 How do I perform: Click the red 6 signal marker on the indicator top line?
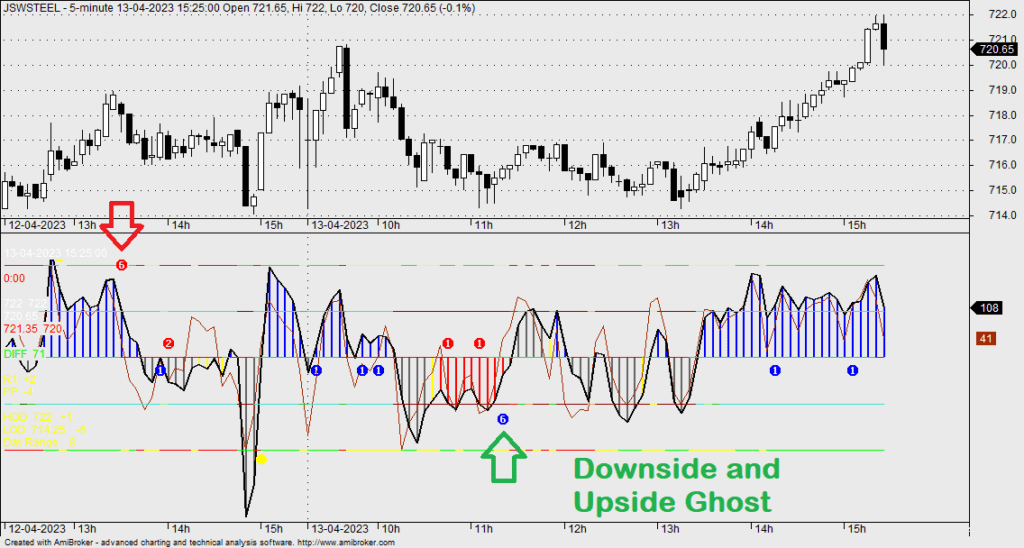pyautogui.click(x=121, y=265)
